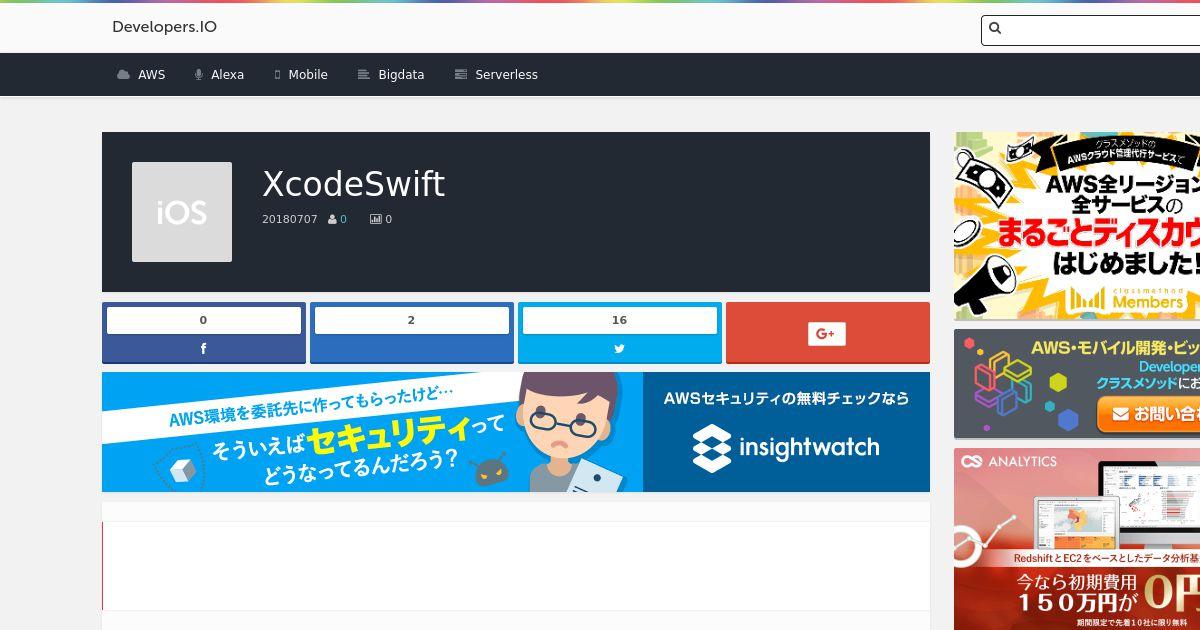Click the author person icon
Image resolution: width=1200 pixels, height=630 pixels.
[x=332, y=219]
